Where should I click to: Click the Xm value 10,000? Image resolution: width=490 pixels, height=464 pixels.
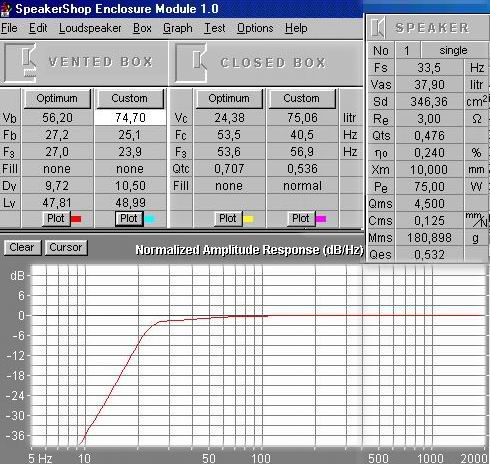click(429, 170)
